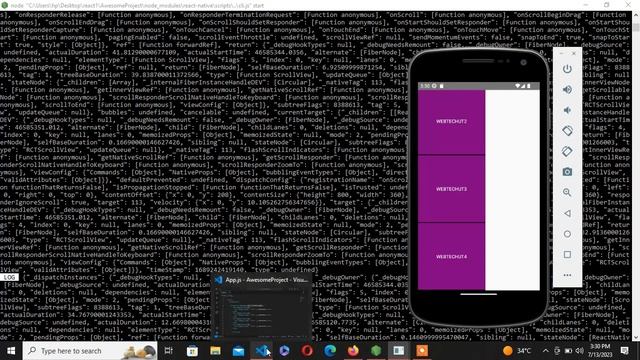Click the taskbar search box
640x360 pixels.
pos(90,351)
